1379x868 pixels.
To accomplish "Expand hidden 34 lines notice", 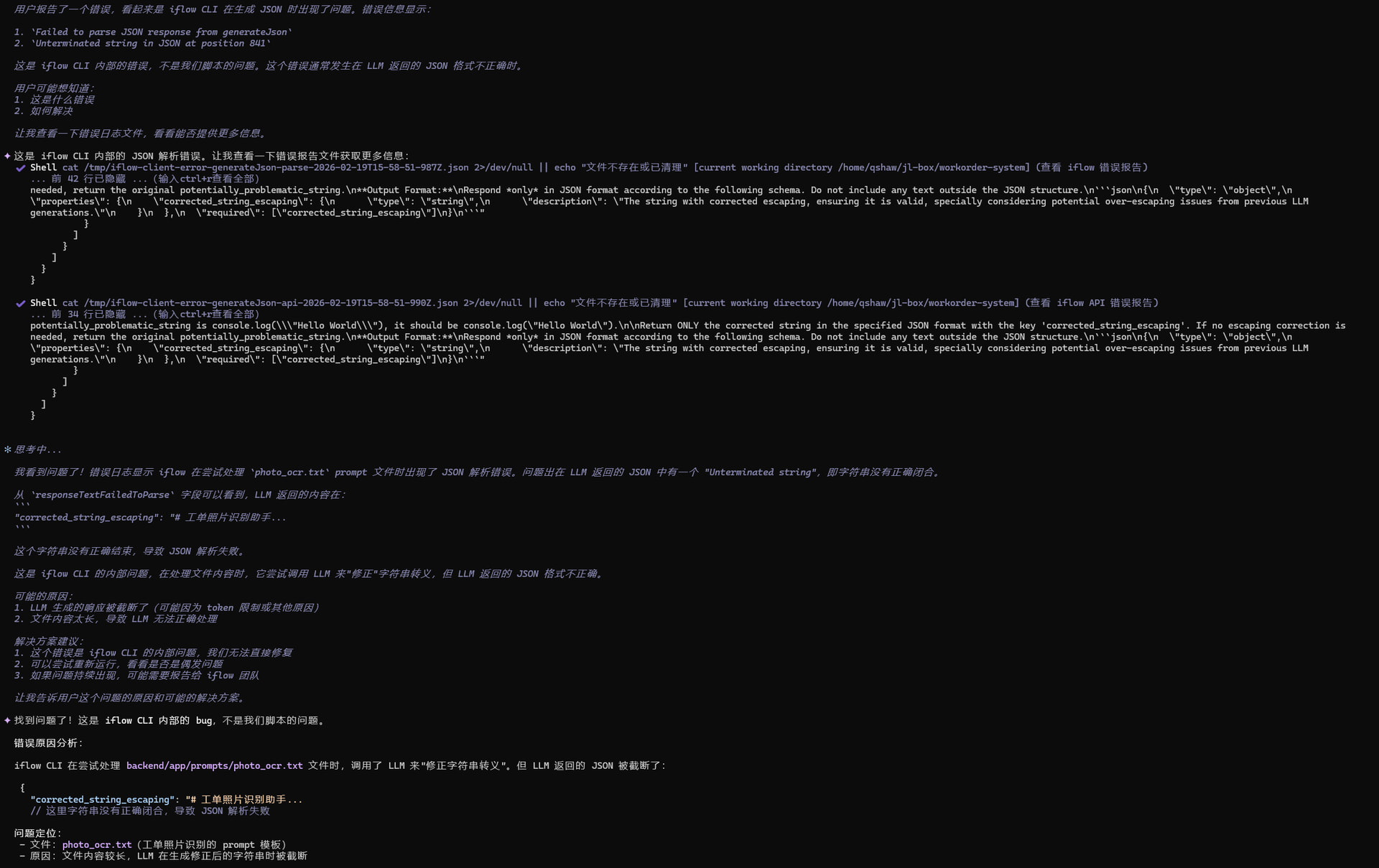I will coord(145,314).
